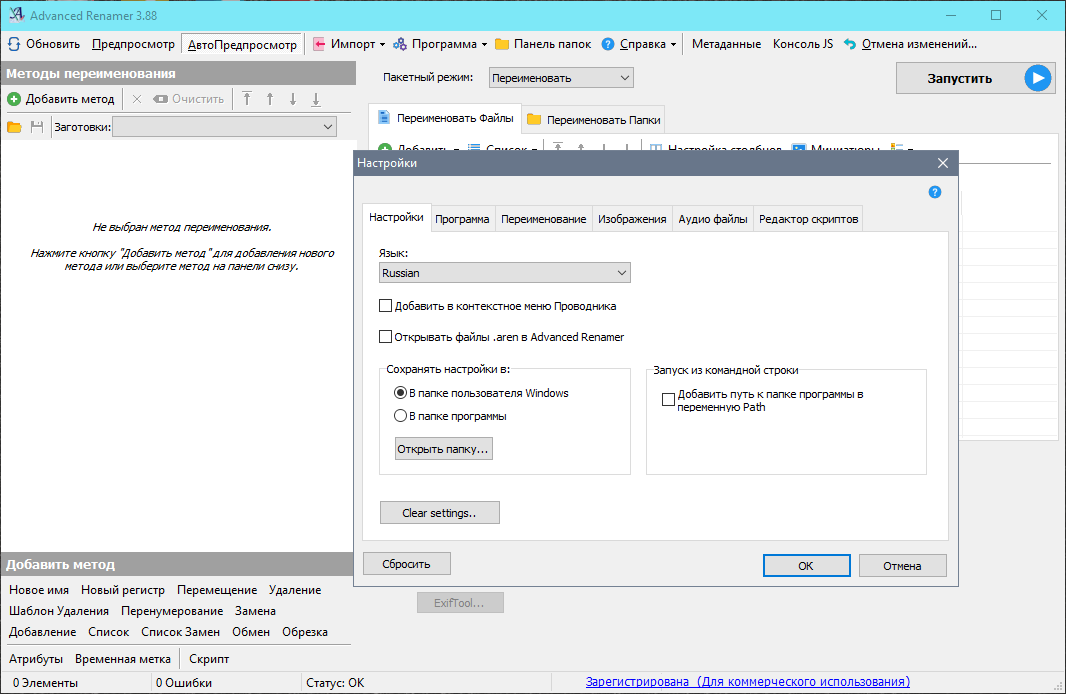The height and width of the screenshot is (694, 1066).
Task: Toggle the АвтоПредпросмотр toolbar button
Action: click(x=242, y=45)
